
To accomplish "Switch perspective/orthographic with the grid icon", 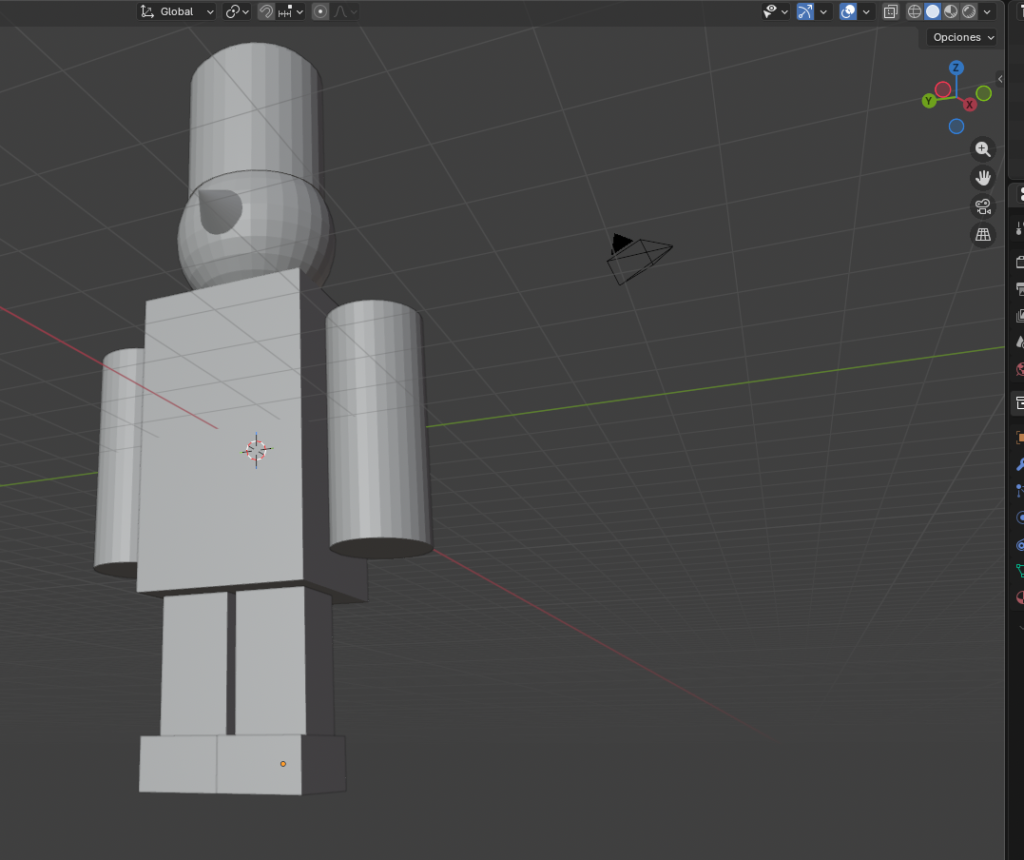I will coord(983,235).
